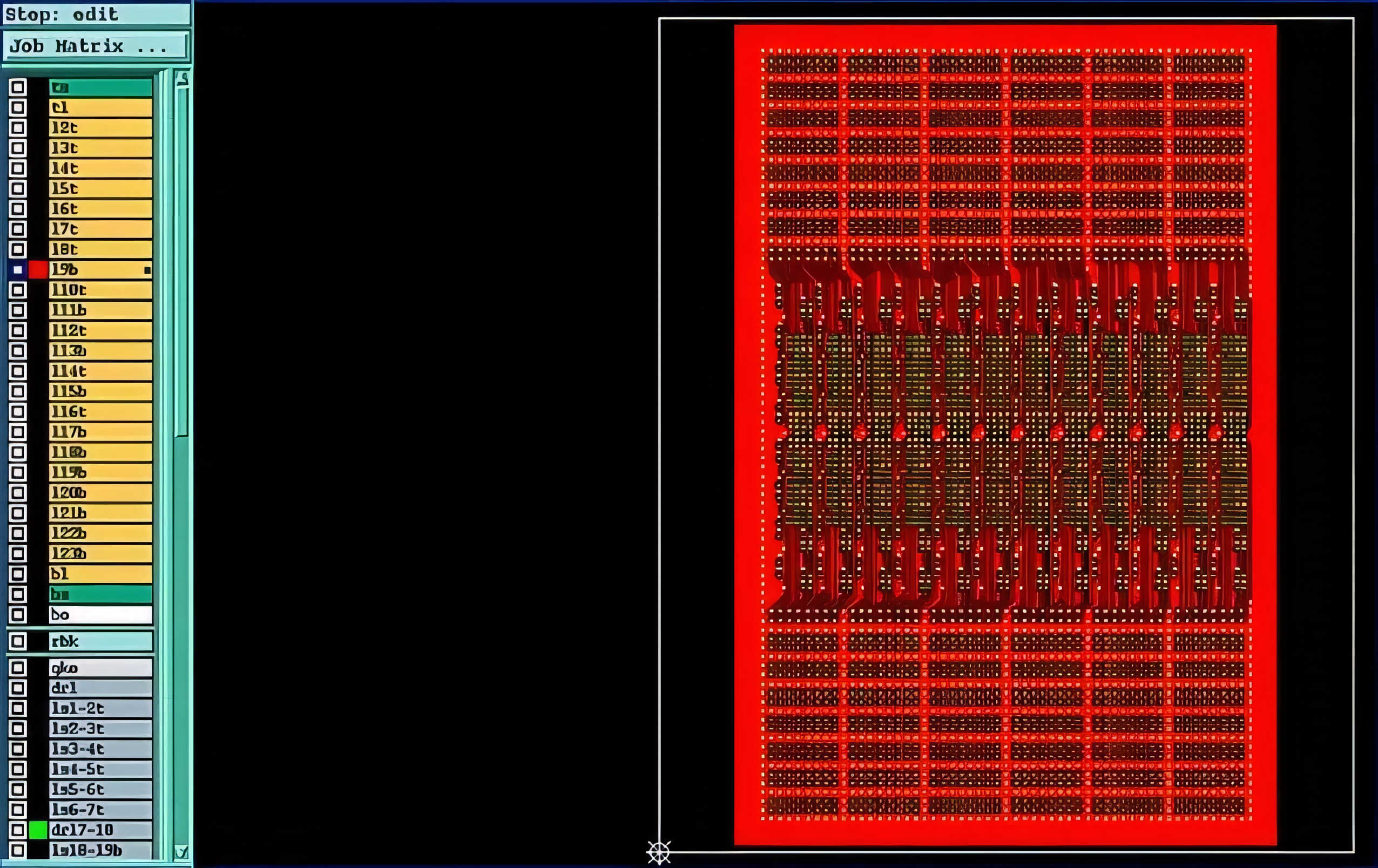Click the layer list scroll-down arrow
1378x868 pixels.
tap(181, 852)
